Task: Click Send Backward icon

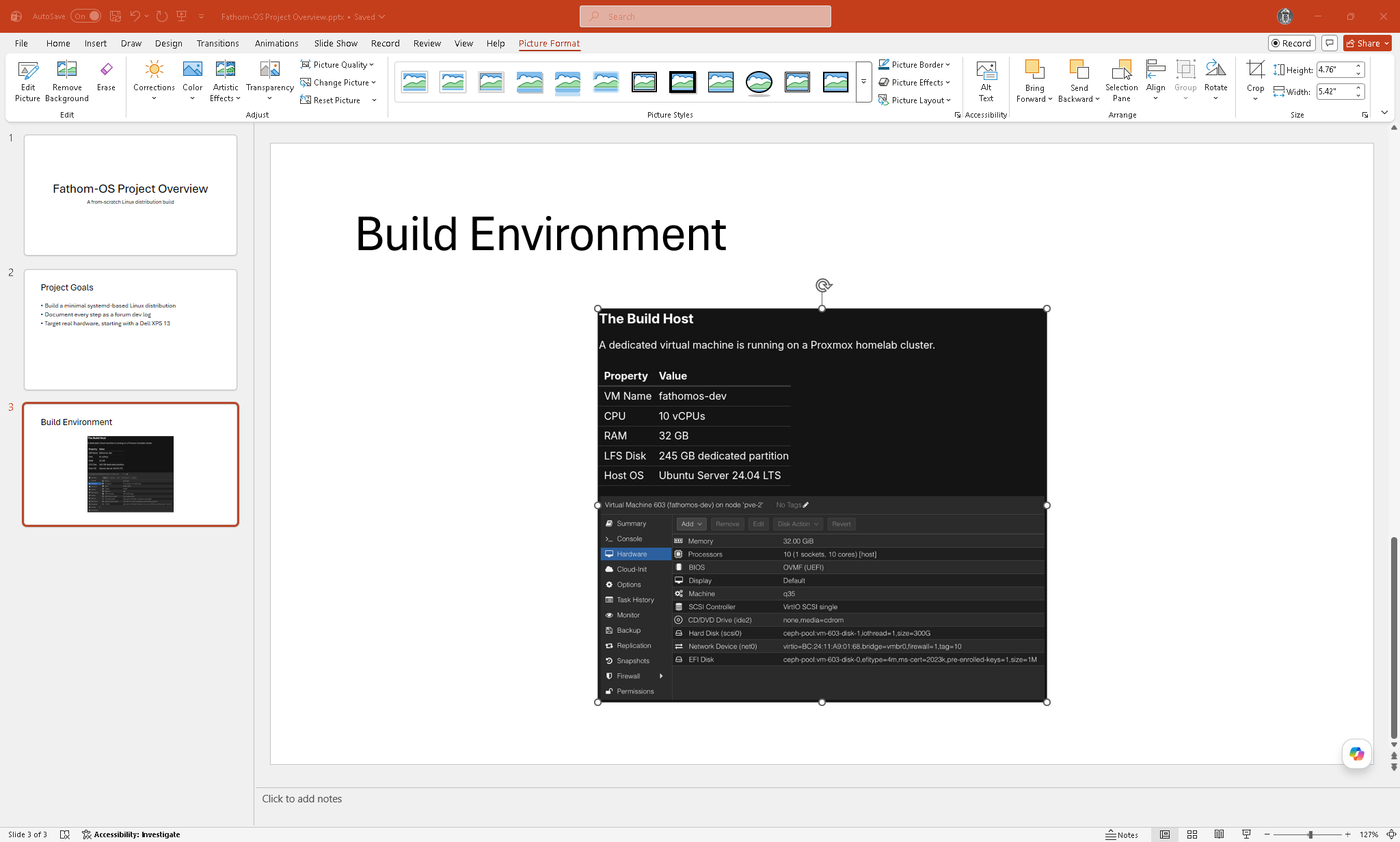Action: 1079,81
